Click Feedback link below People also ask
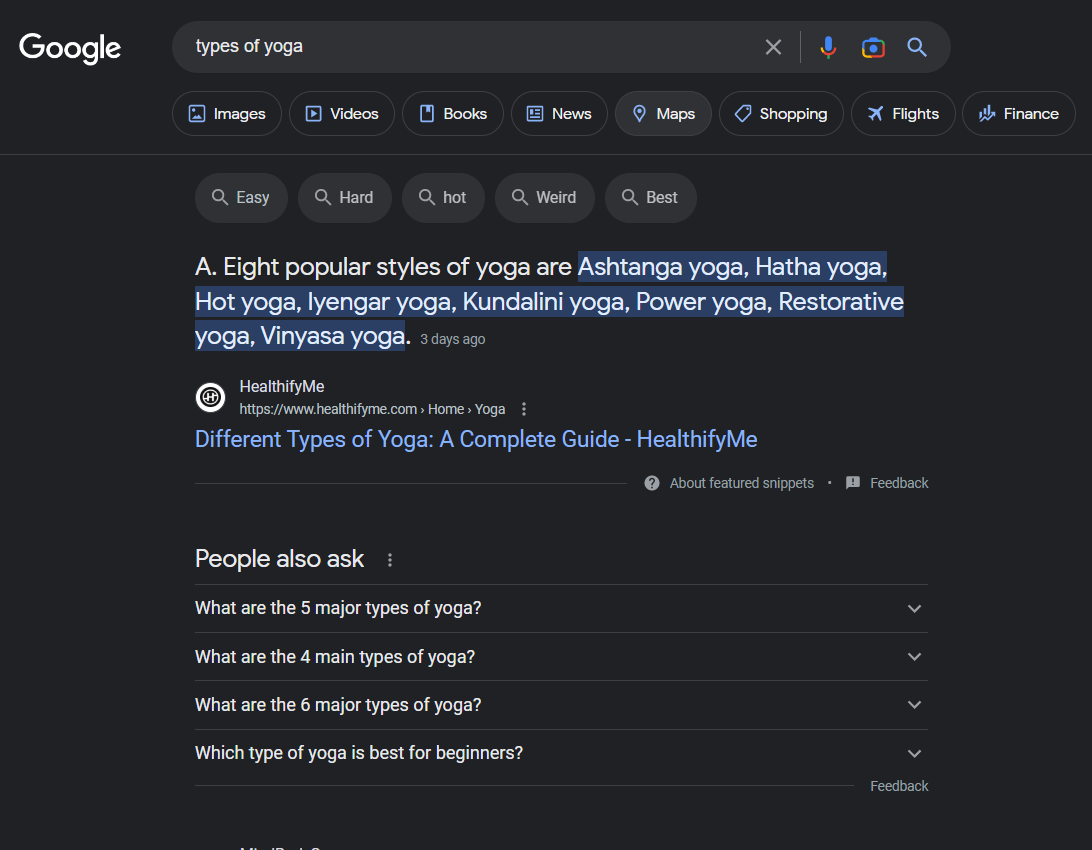The height and width of the screenshot is (850, 1092). [x=899, y=786]
